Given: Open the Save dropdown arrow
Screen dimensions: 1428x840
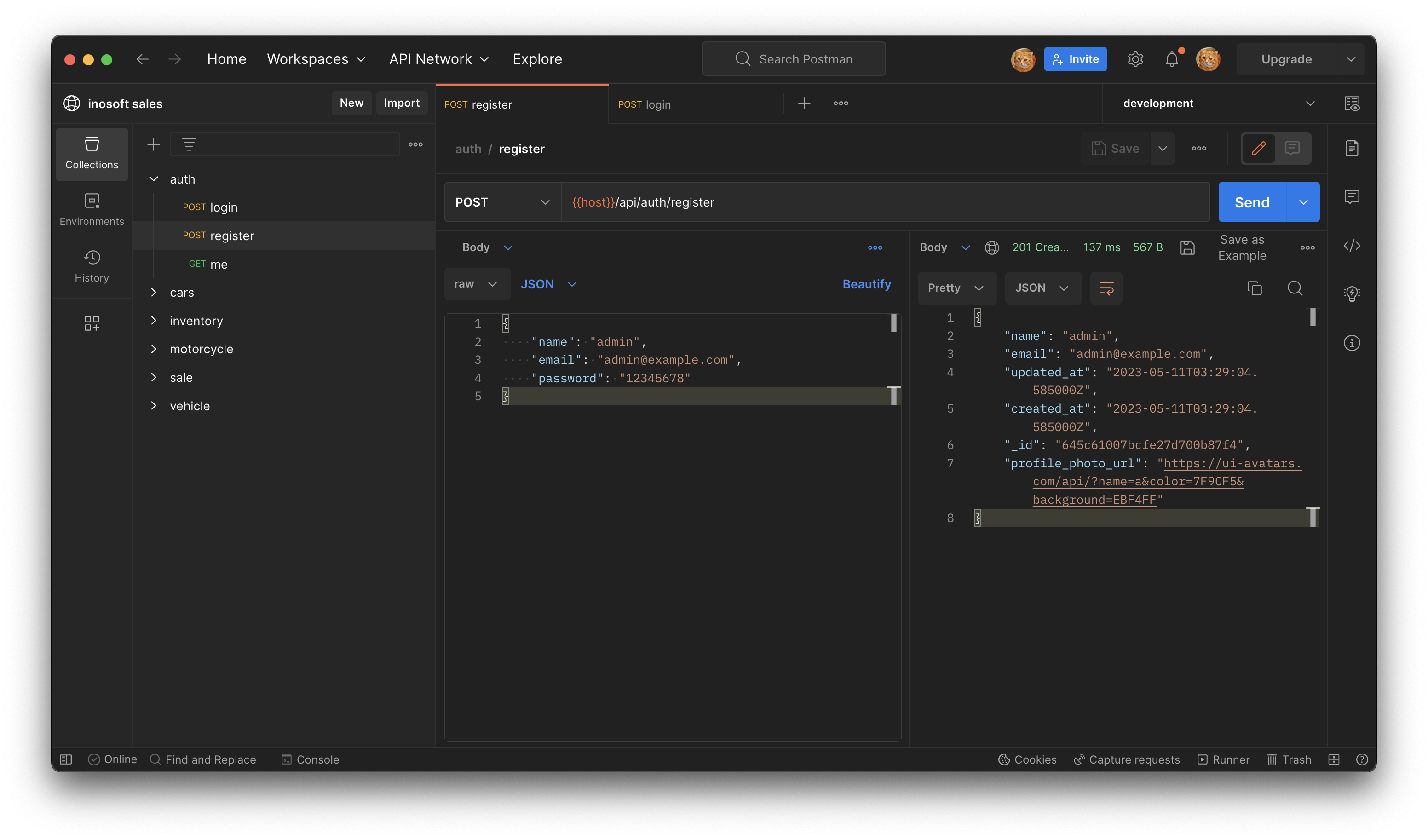Looking at the screenshot, I should (1162, 149).
